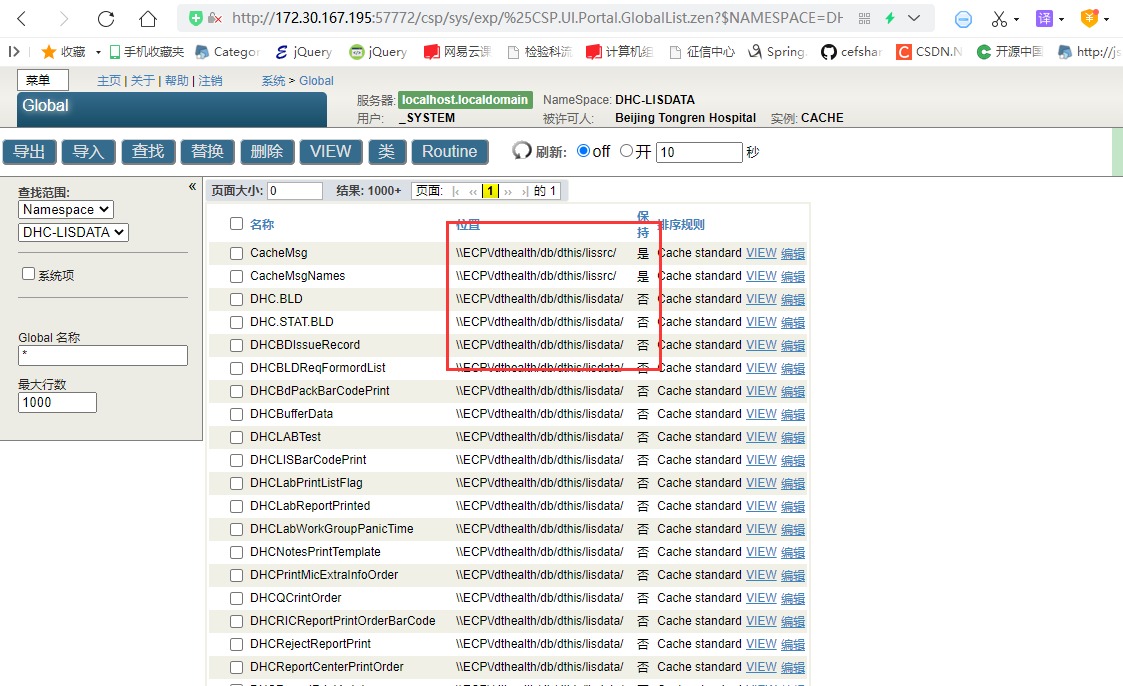Sort by the 名称 column header
1123x686 pixels.
(262, 224)
